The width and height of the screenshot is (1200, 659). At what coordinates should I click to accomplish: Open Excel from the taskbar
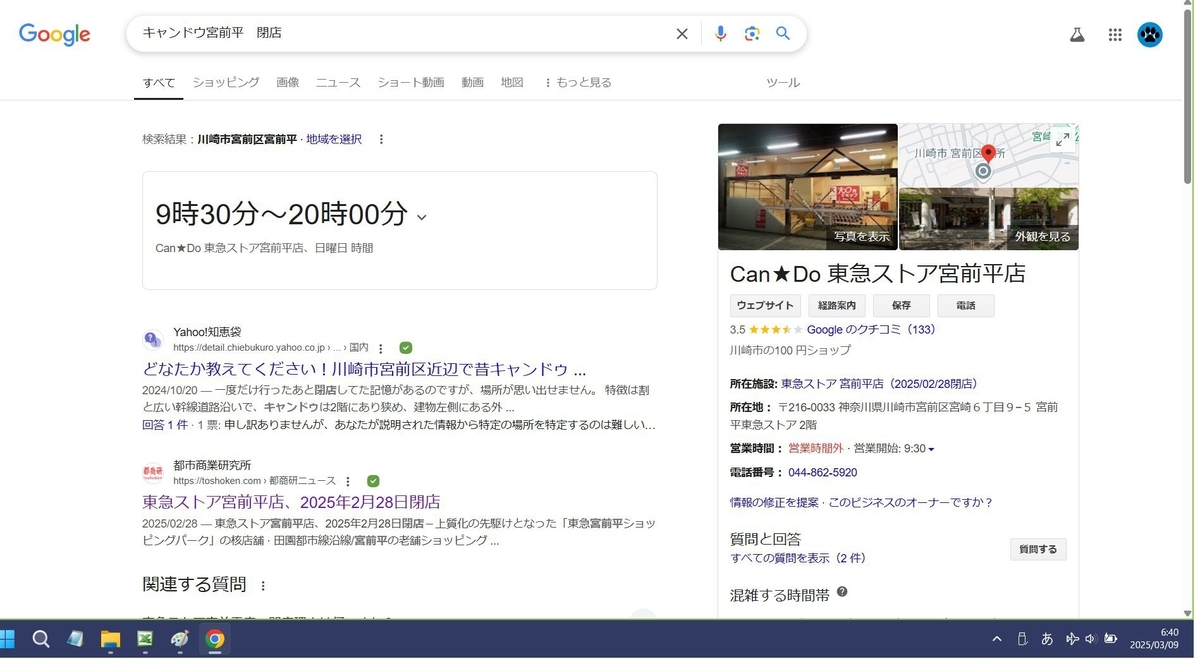click(145, 639)
